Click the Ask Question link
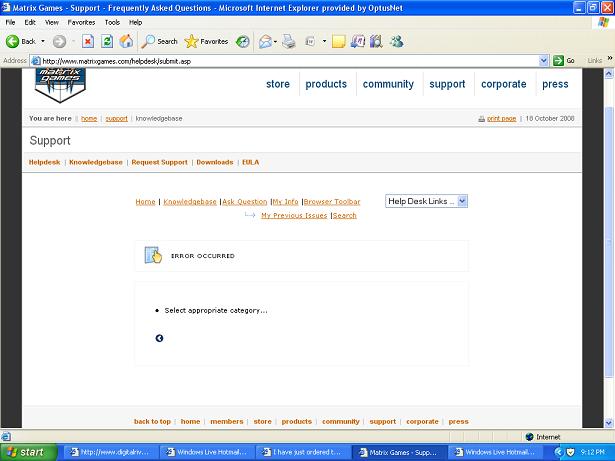The image size is (615, 461). 245,202
